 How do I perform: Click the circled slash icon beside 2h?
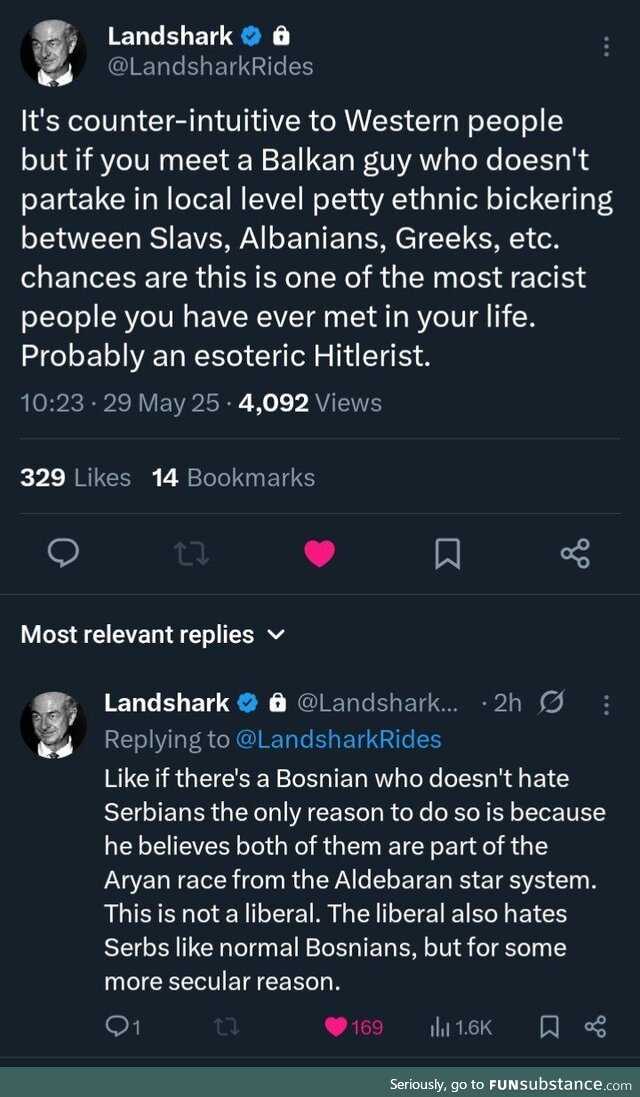(x=551, y=704)
